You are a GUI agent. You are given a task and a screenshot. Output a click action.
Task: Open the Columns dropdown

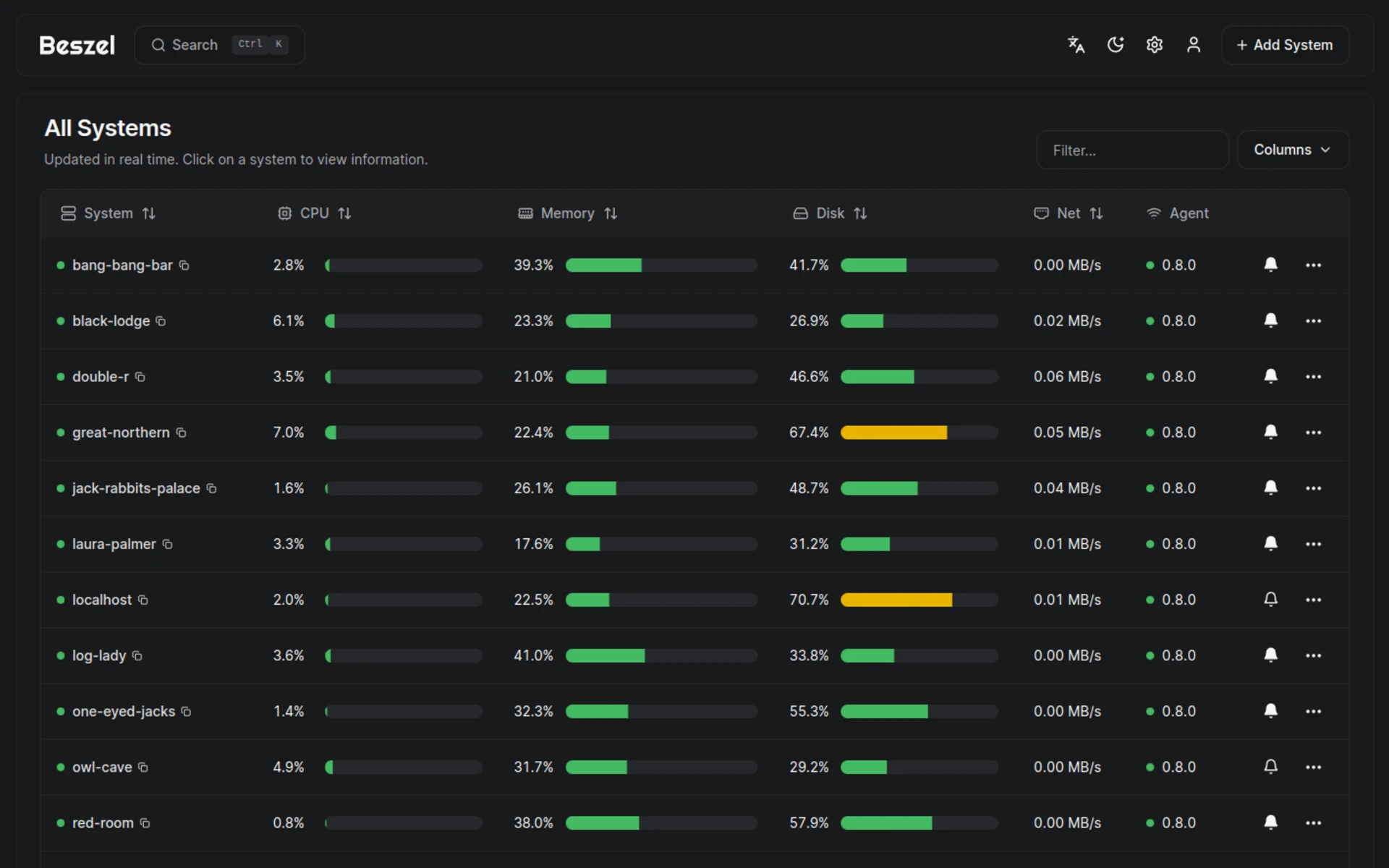(1293, 150)
